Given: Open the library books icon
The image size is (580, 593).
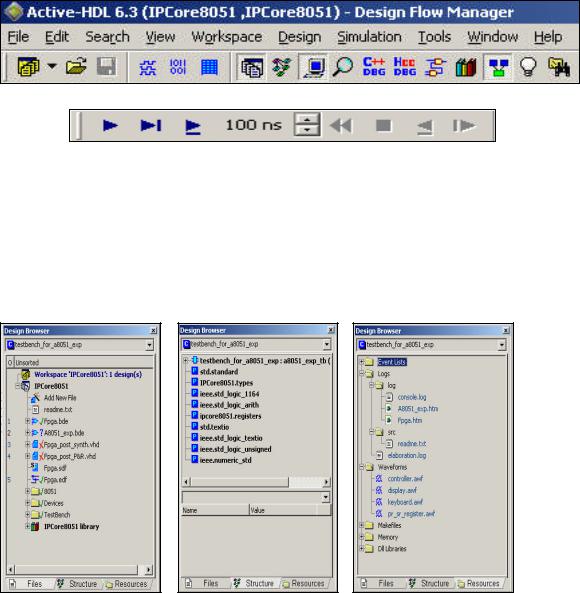Looking at the screenshot, I should [x=466, y=67].
